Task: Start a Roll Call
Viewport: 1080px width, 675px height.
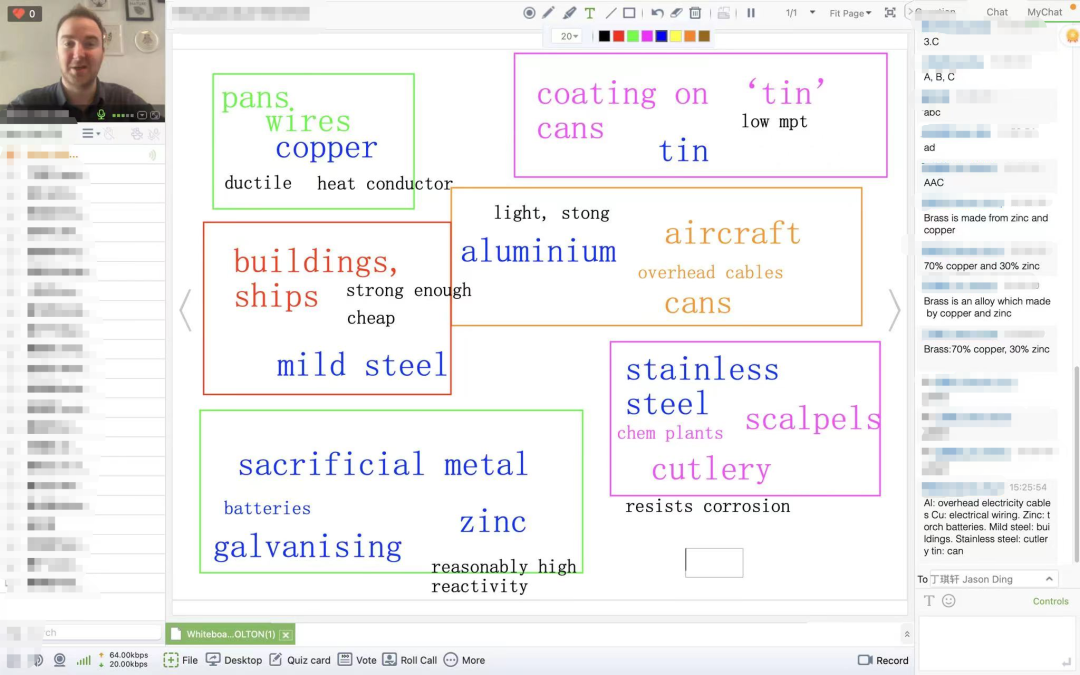Action: (x=410, y=660)
